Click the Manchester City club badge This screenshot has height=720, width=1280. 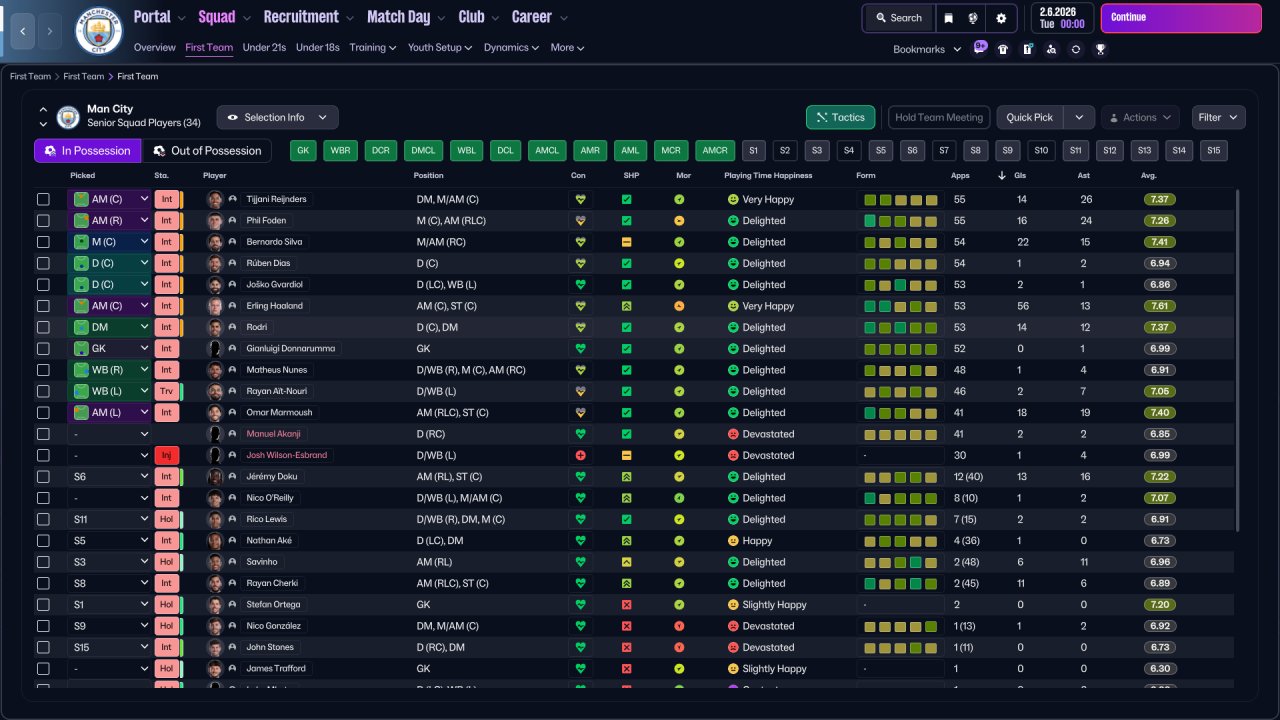tap(99, 31)
